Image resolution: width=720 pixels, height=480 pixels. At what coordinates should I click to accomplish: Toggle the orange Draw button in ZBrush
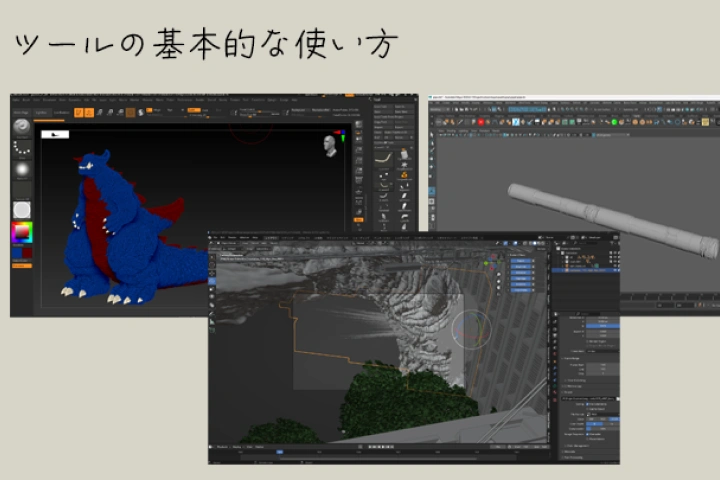[89, 113]
